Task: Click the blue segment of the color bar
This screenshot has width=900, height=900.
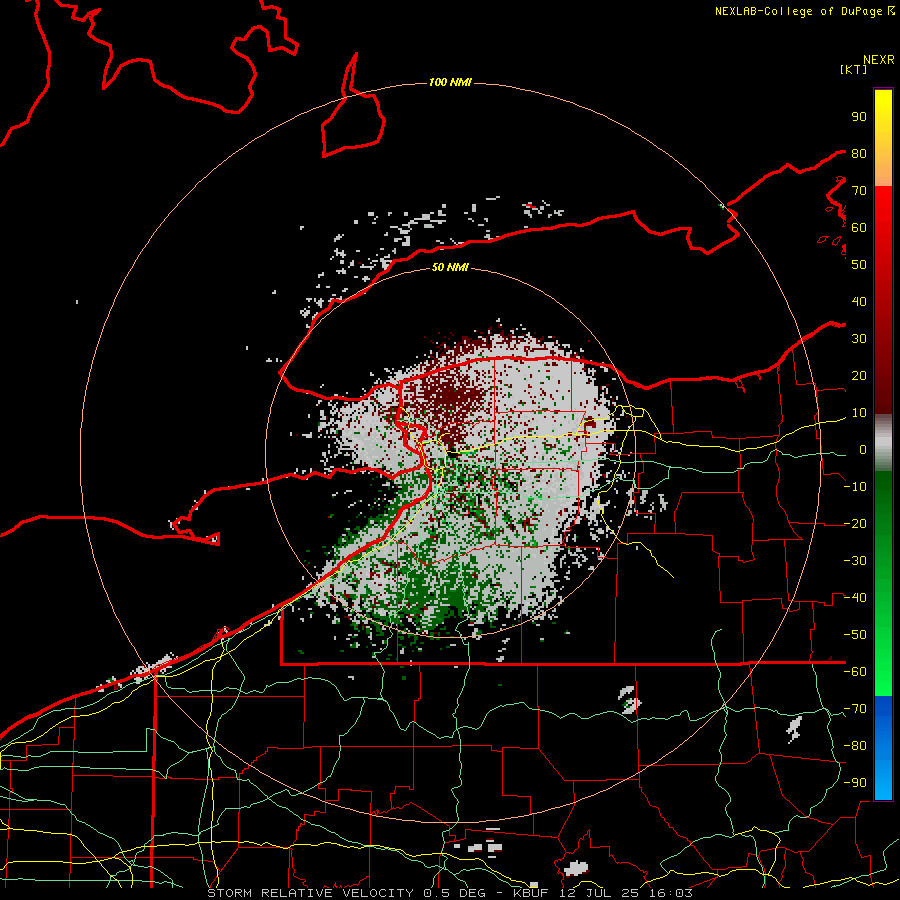Action: [x=883, y=746]
